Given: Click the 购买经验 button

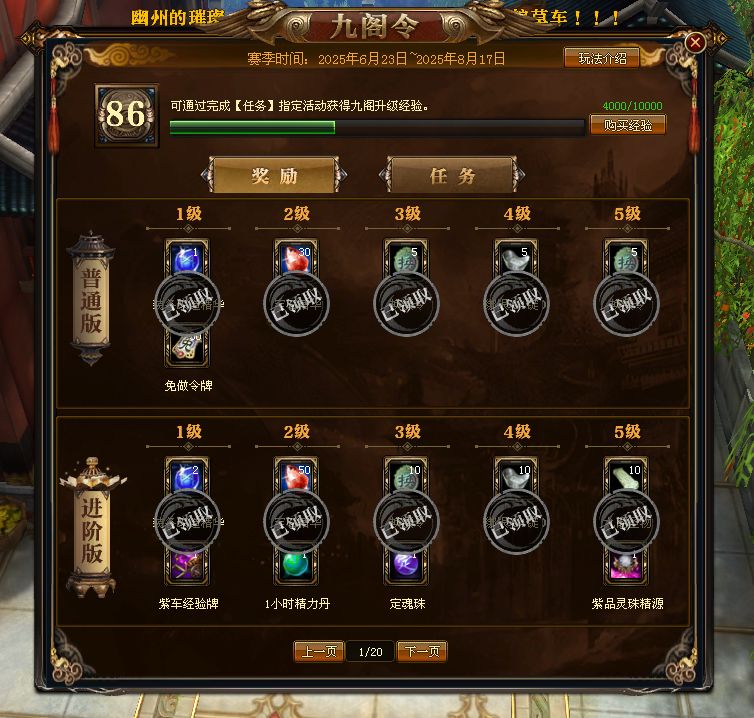Looking at the screenshot, I should [628, 125].
